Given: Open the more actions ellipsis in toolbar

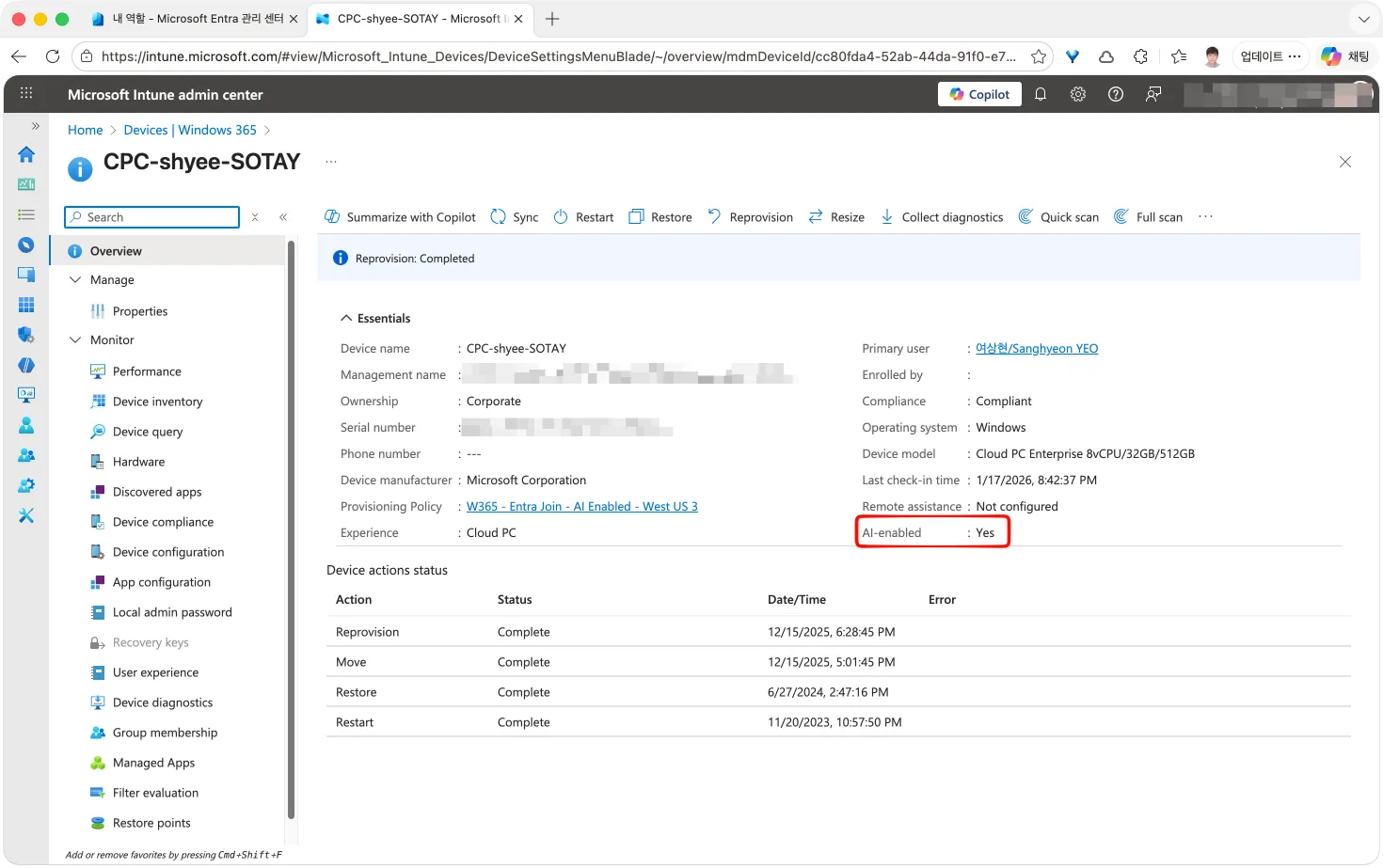Looking at the screenshot, I should tap(1205, 217).
